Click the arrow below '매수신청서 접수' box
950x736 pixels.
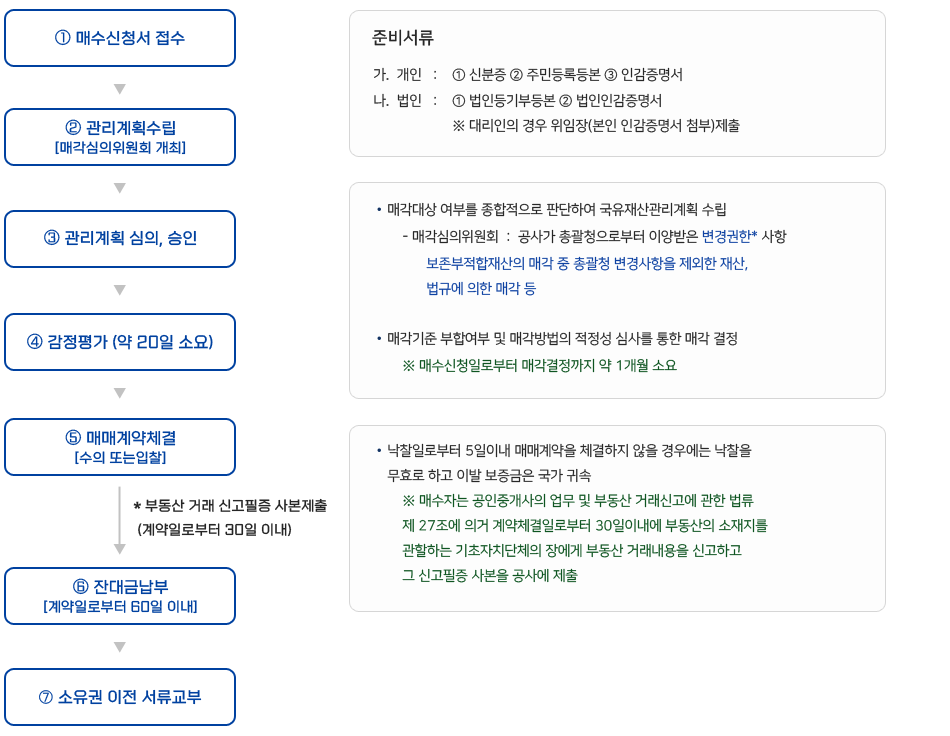click(x=120, y=88)
